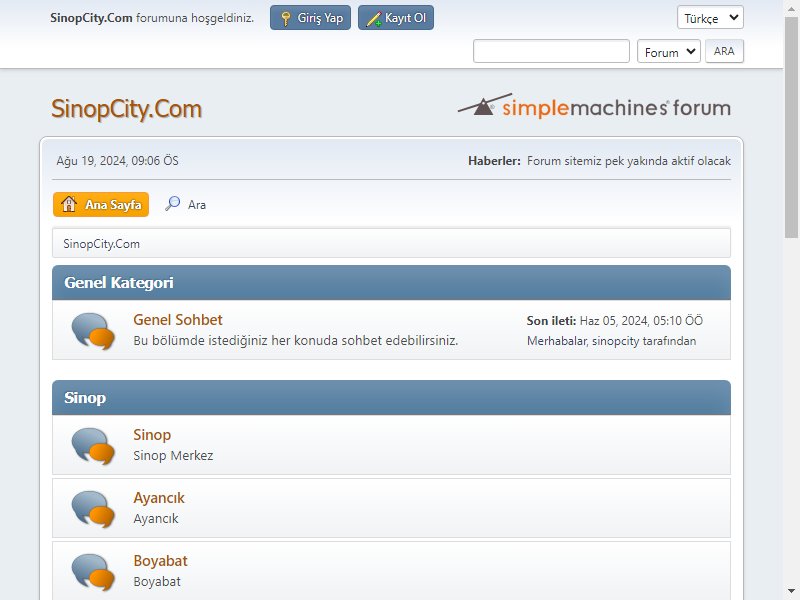The image size is (800, 600).
Task: Open the Sinop board link
Action: coord(152,435)
